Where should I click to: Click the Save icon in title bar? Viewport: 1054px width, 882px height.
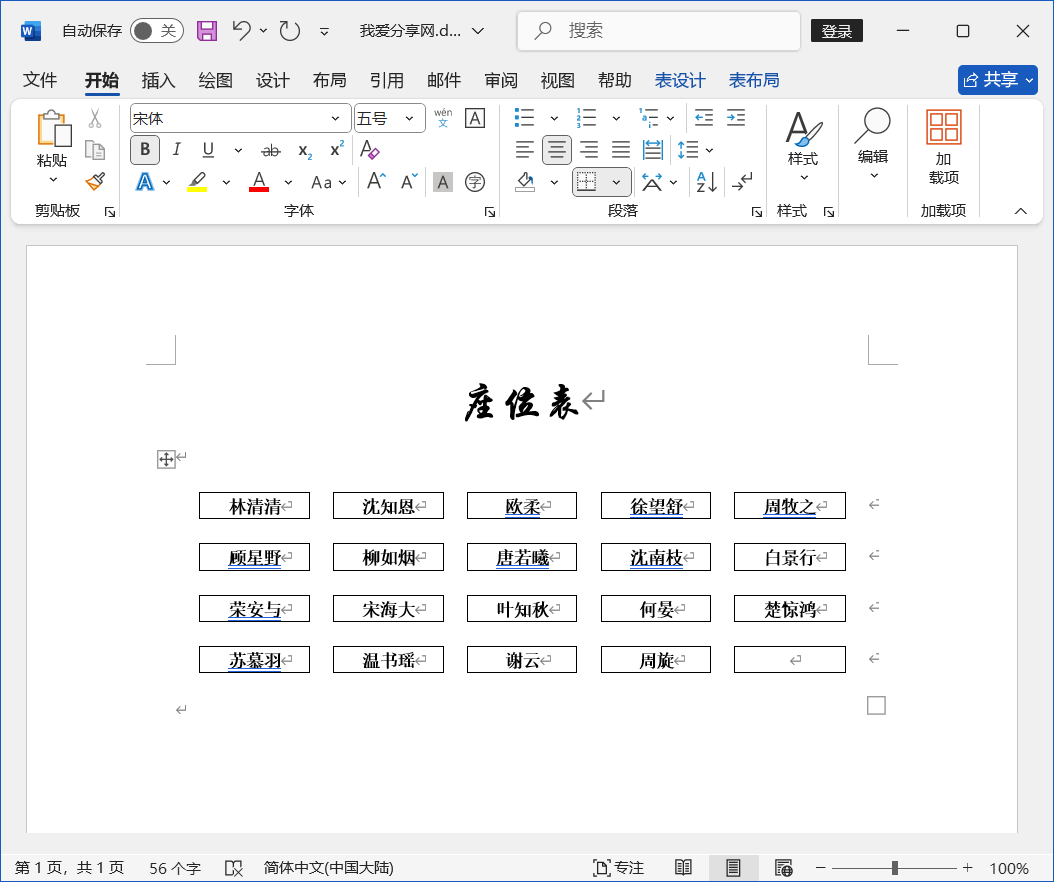point(206,31)
